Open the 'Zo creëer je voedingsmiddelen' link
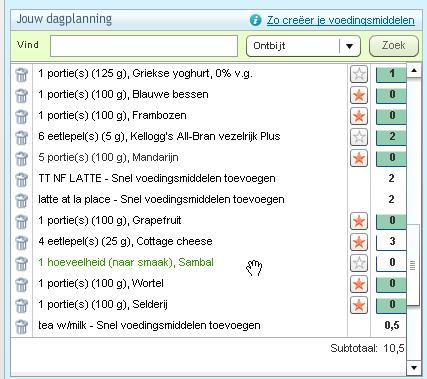427x379 pixels. [x=341, y=20]
